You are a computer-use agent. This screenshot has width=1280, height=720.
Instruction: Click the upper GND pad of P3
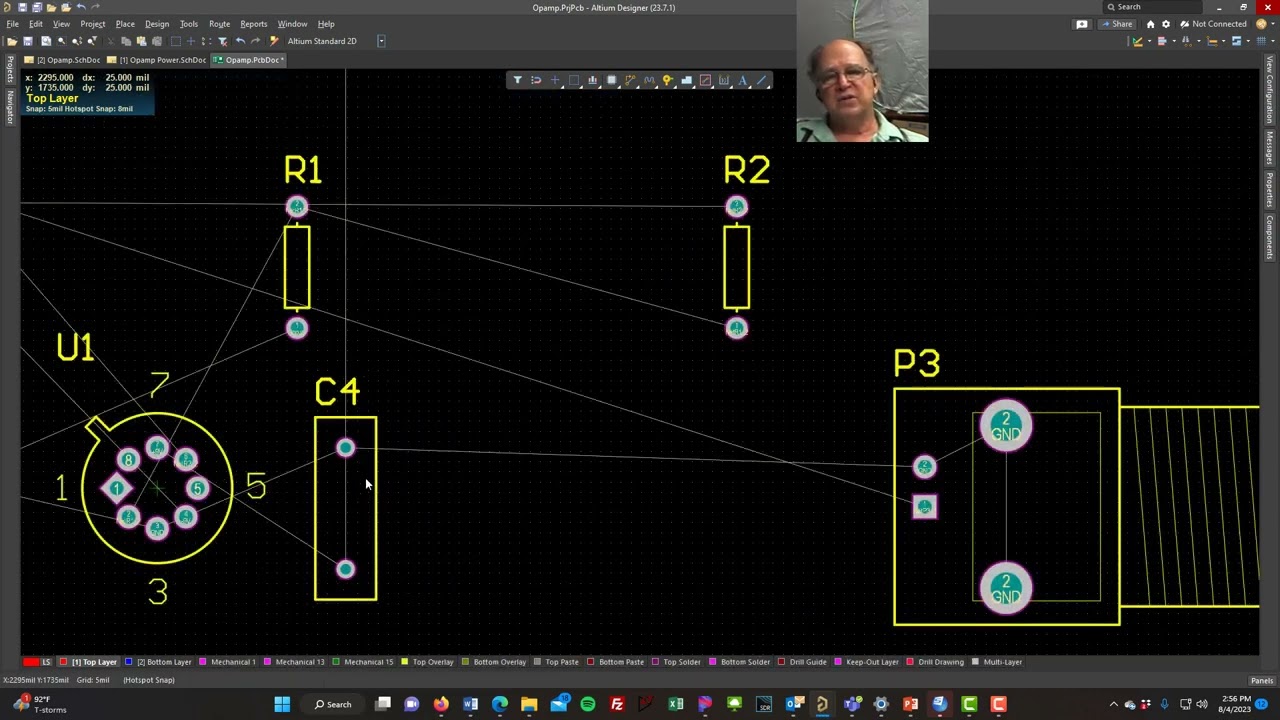(x=1006, y=427)
